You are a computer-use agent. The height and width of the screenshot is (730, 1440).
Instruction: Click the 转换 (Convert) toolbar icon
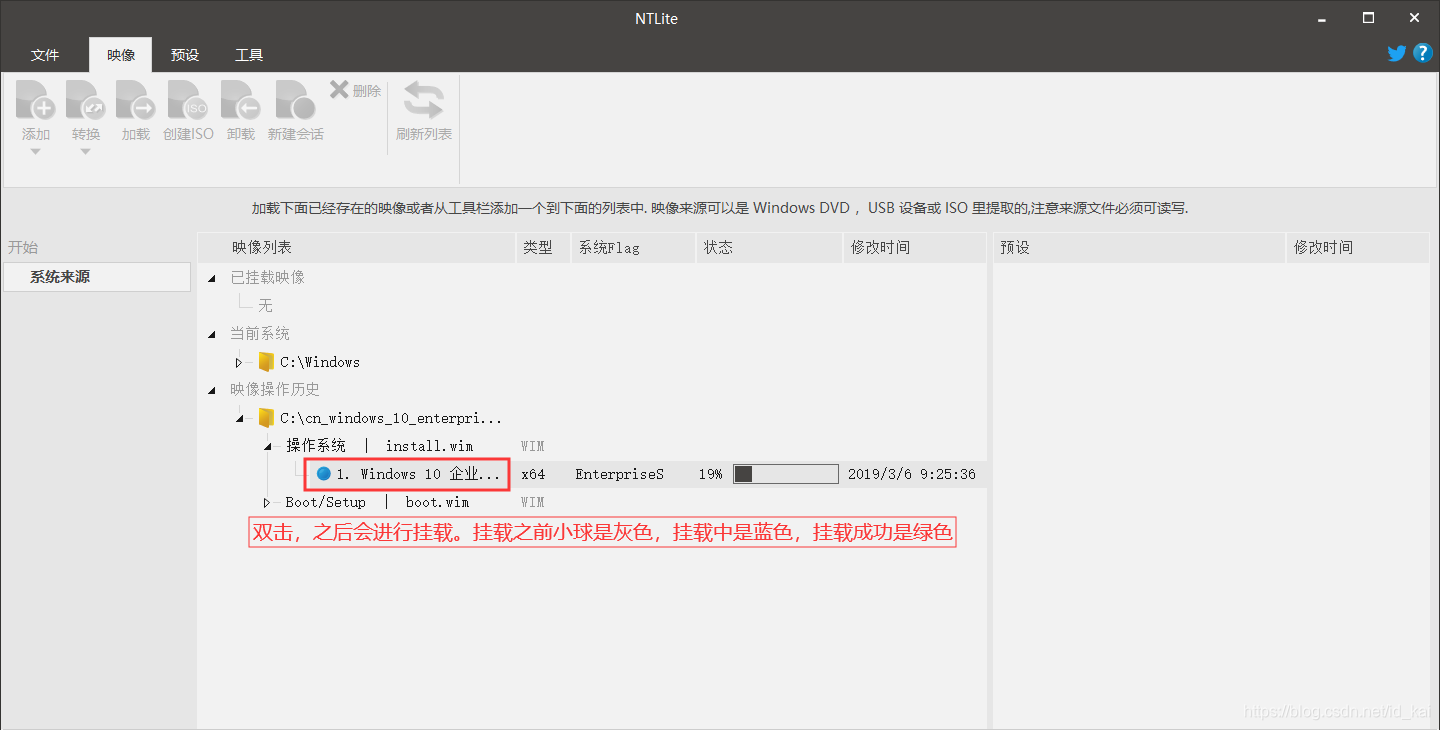(85, 102)
